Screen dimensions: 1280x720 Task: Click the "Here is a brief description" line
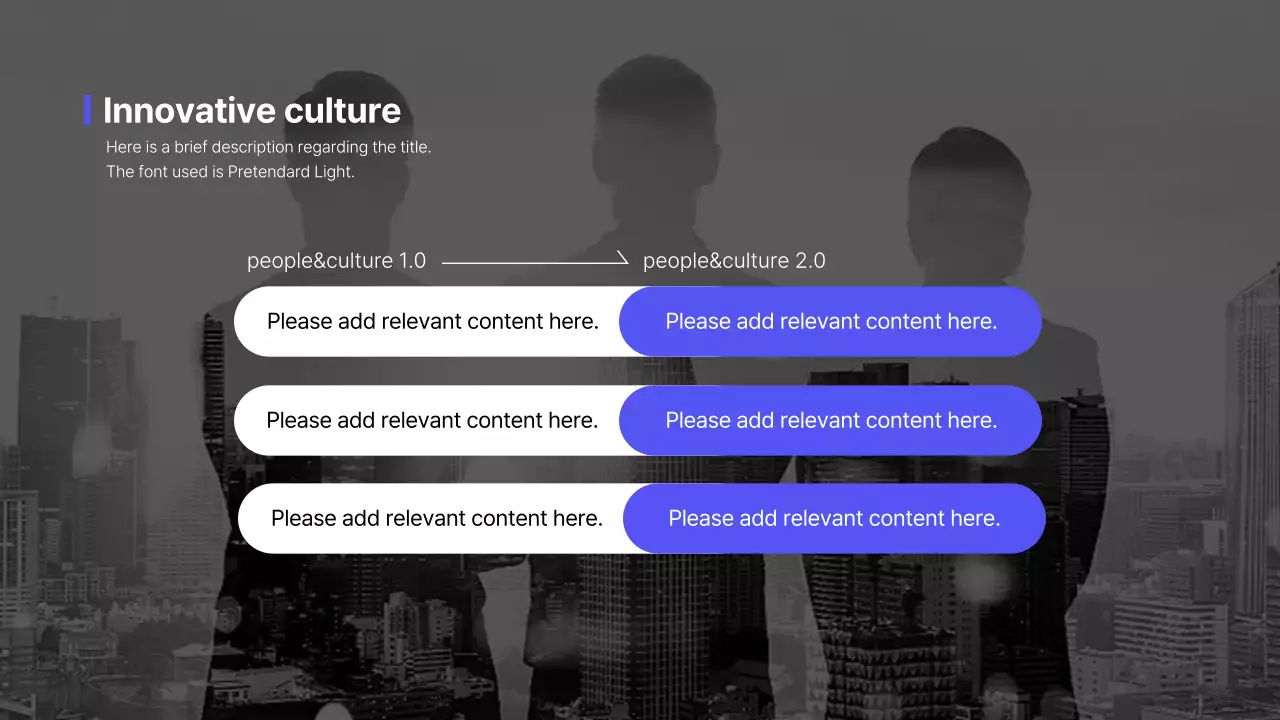click(268, 147)
